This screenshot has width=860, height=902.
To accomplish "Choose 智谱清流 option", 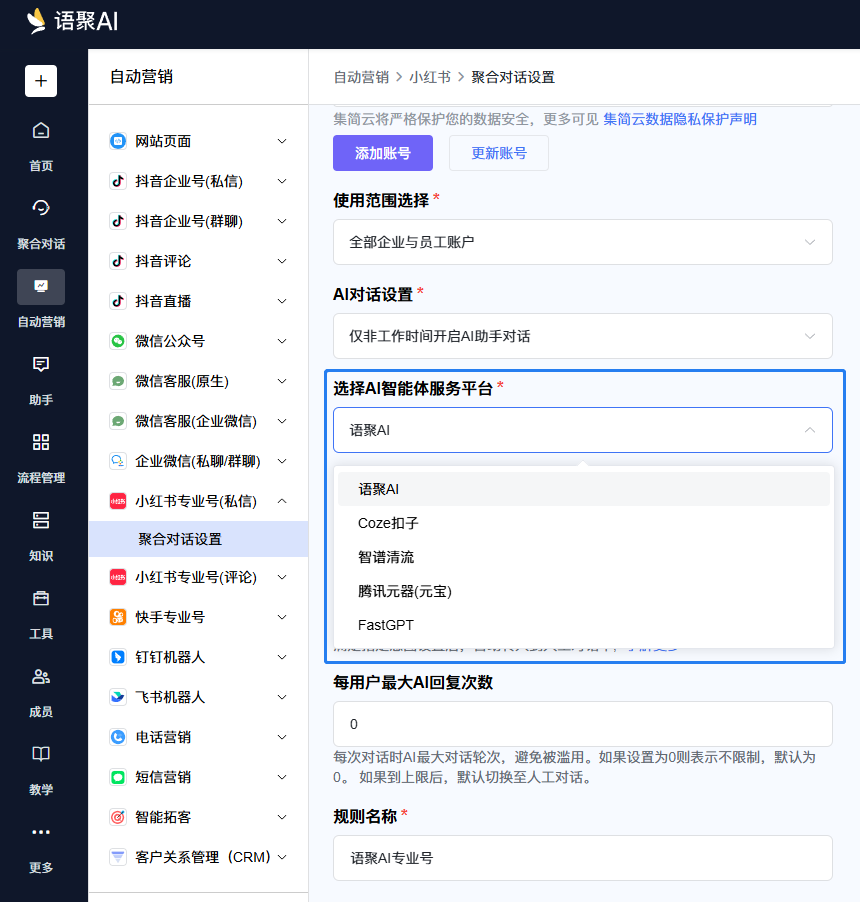I will [x=583, y=557].
